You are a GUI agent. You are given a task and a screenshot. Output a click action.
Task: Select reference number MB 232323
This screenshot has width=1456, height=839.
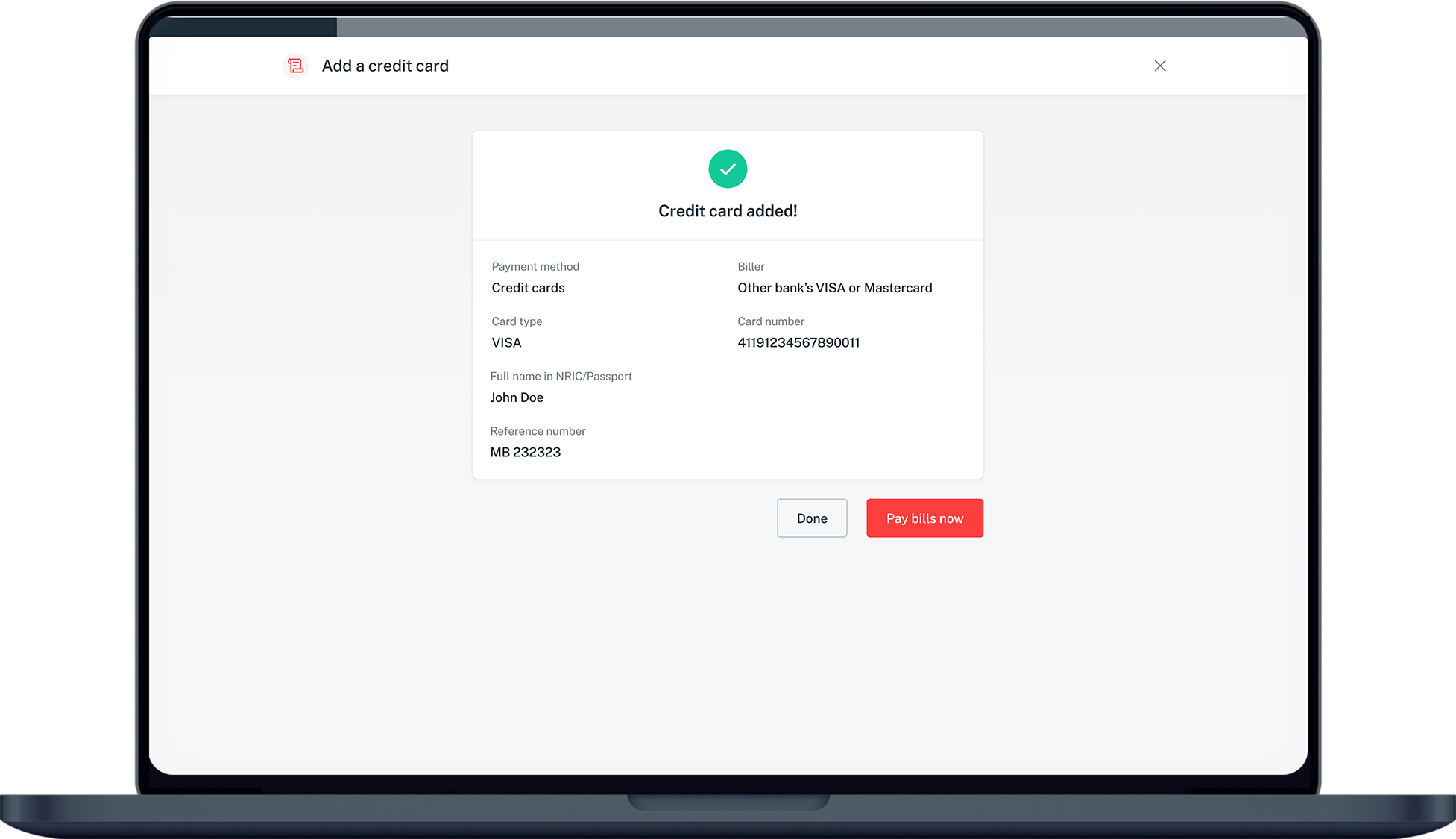tap(525, 453)
